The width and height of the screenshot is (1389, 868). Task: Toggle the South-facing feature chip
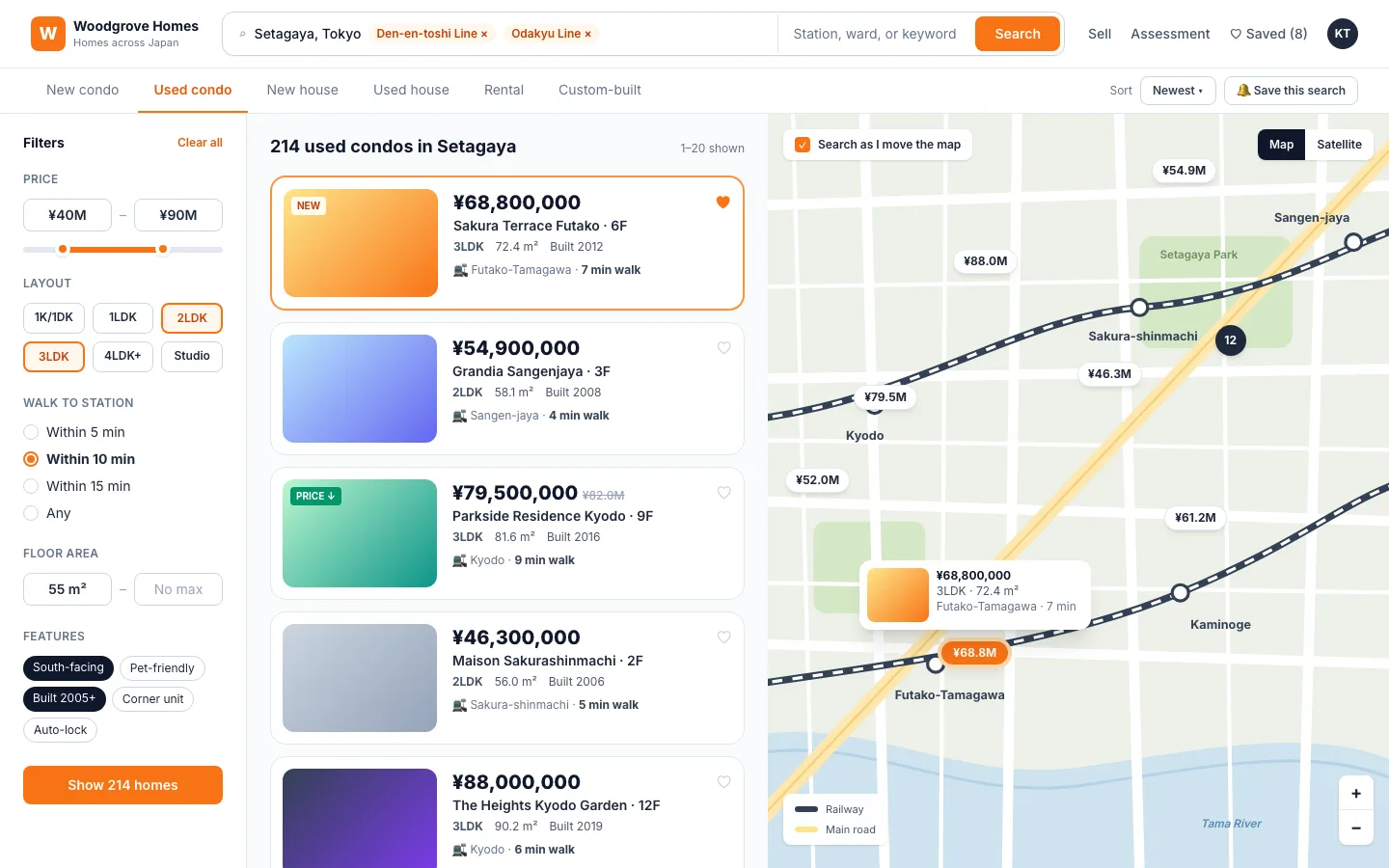coord(68,667)
